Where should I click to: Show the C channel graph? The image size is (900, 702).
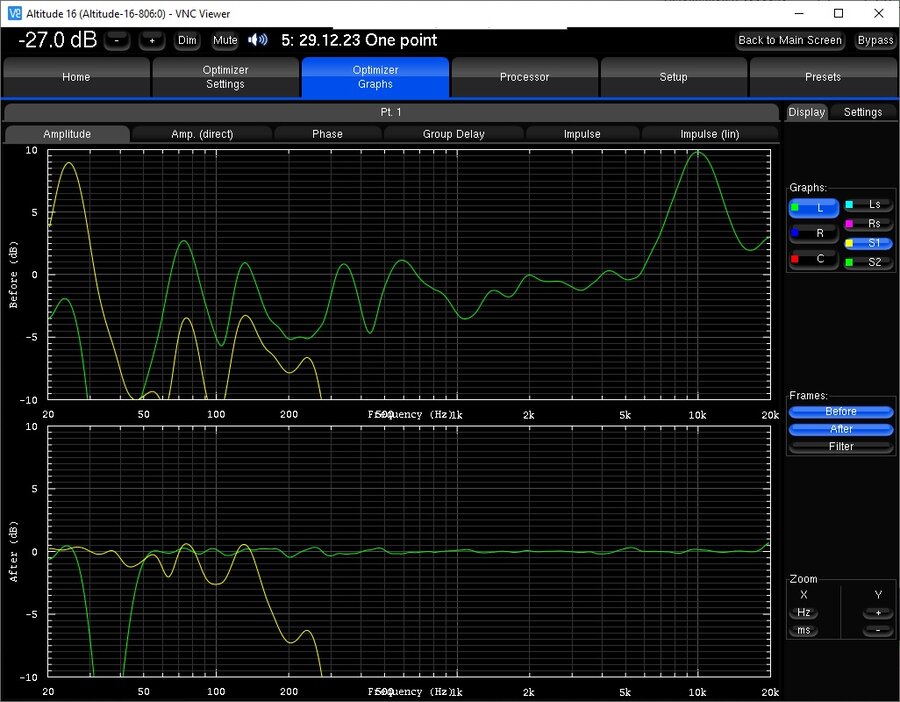coord(813,259)
